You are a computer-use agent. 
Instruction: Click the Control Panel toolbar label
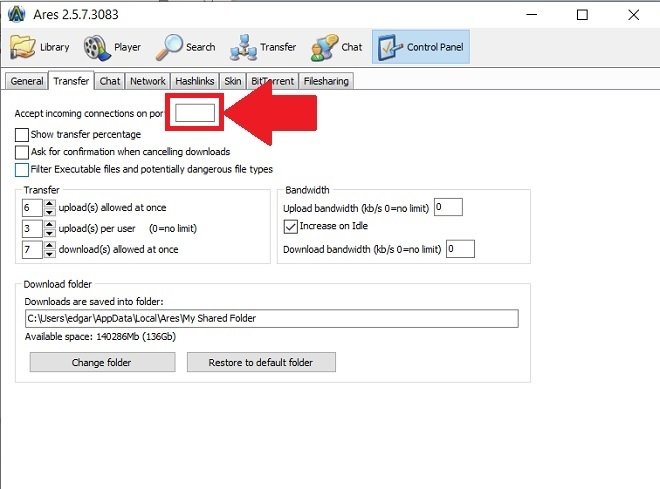(x=435, y=47)
